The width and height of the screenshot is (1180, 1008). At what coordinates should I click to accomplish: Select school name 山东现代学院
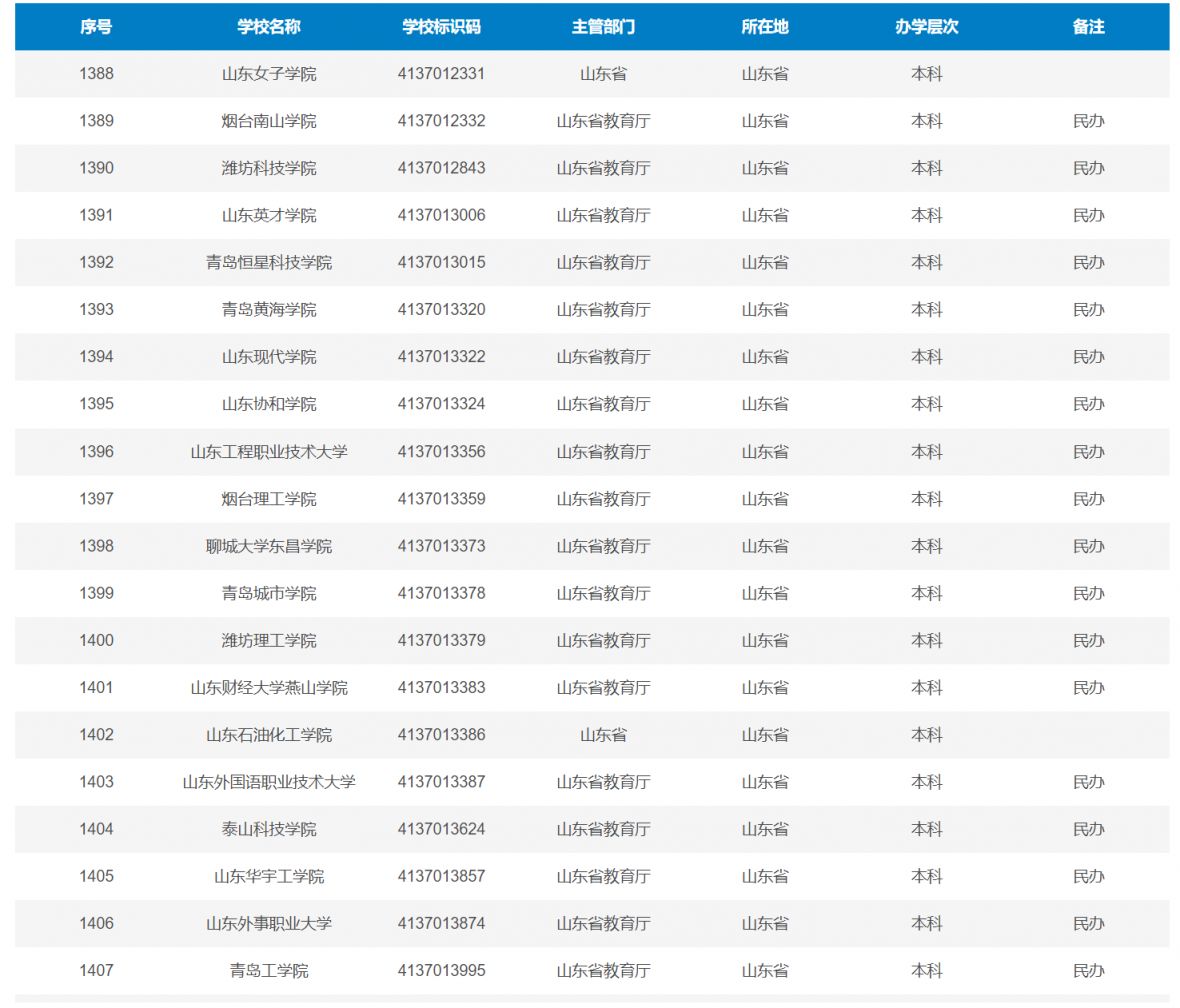pos(269,357)
